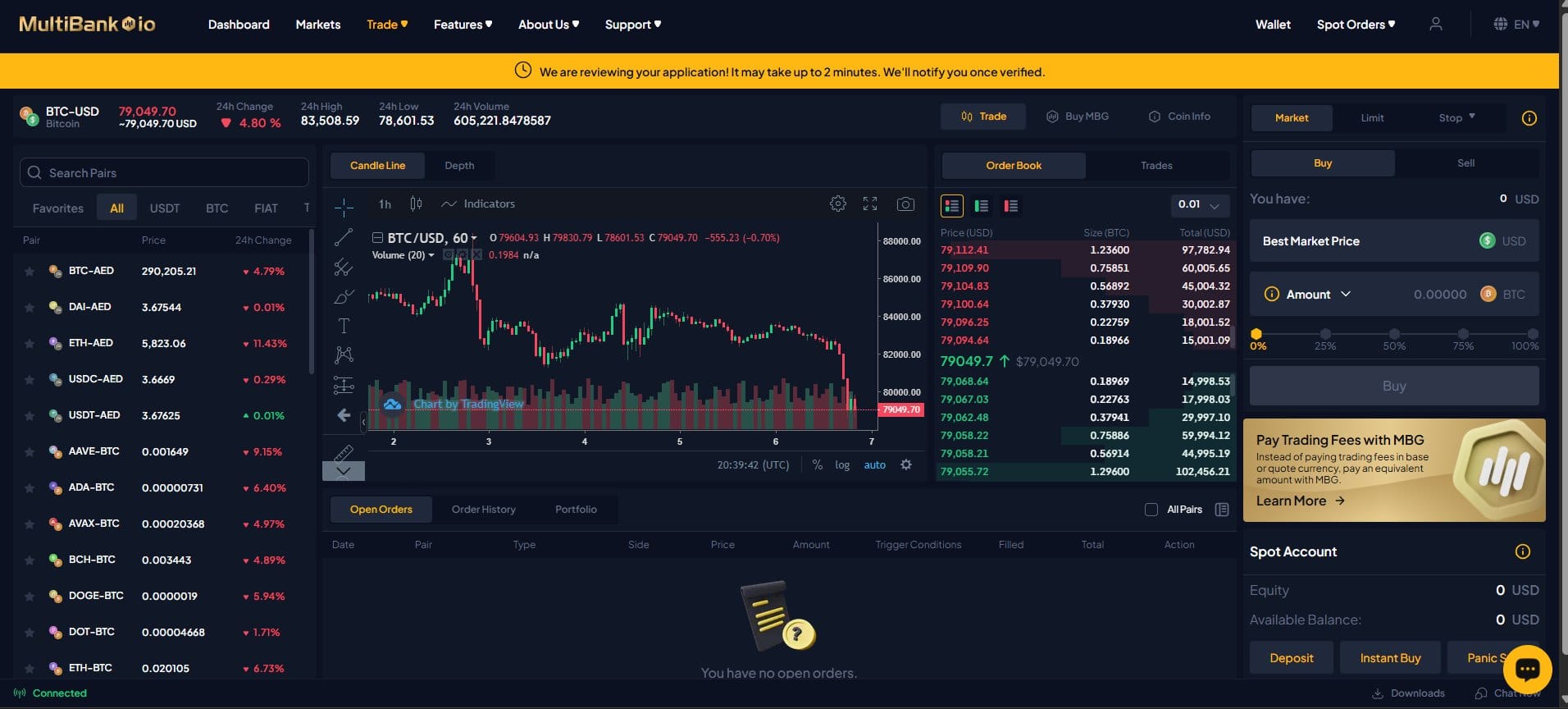
Task: Open the Portfolio tab
Action: [576, 510]
